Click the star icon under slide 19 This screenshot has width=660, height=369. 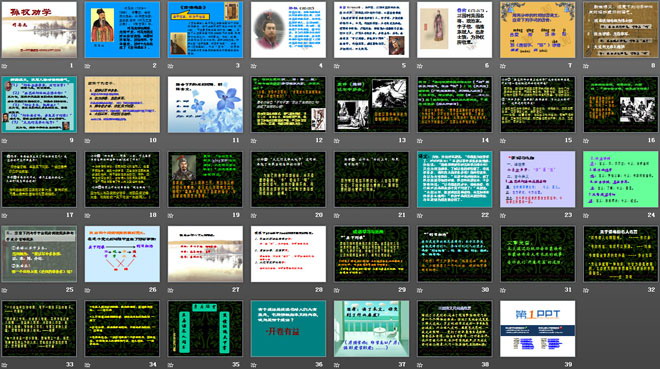click(170, 215)
